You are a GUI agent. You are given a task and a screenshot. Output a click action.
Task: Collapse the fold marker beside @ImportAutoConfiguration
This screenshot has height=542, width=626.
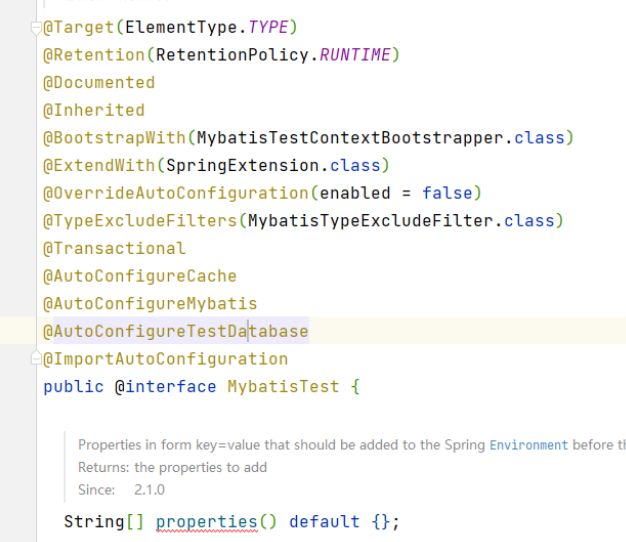[x=36, y=358]
